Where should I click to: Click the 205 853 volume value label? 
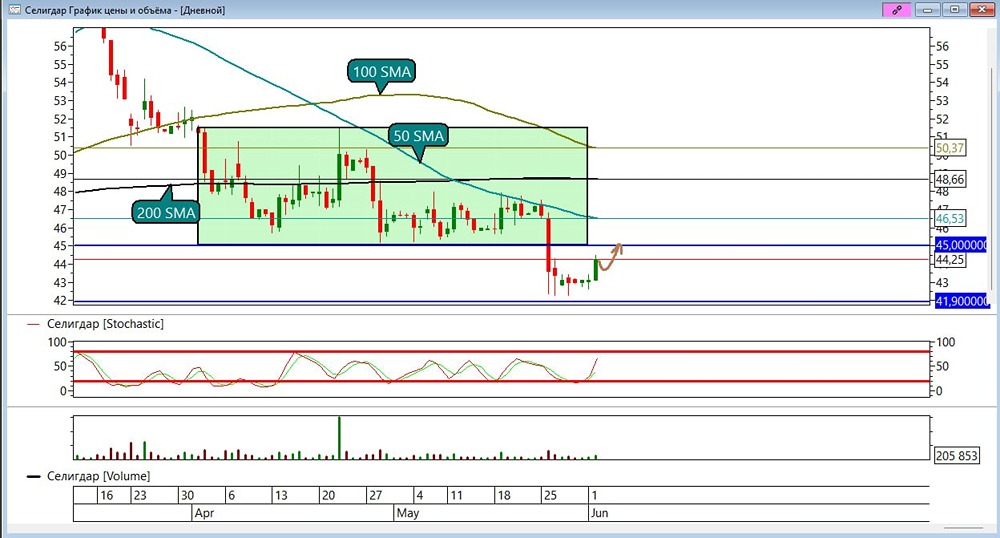956,456
